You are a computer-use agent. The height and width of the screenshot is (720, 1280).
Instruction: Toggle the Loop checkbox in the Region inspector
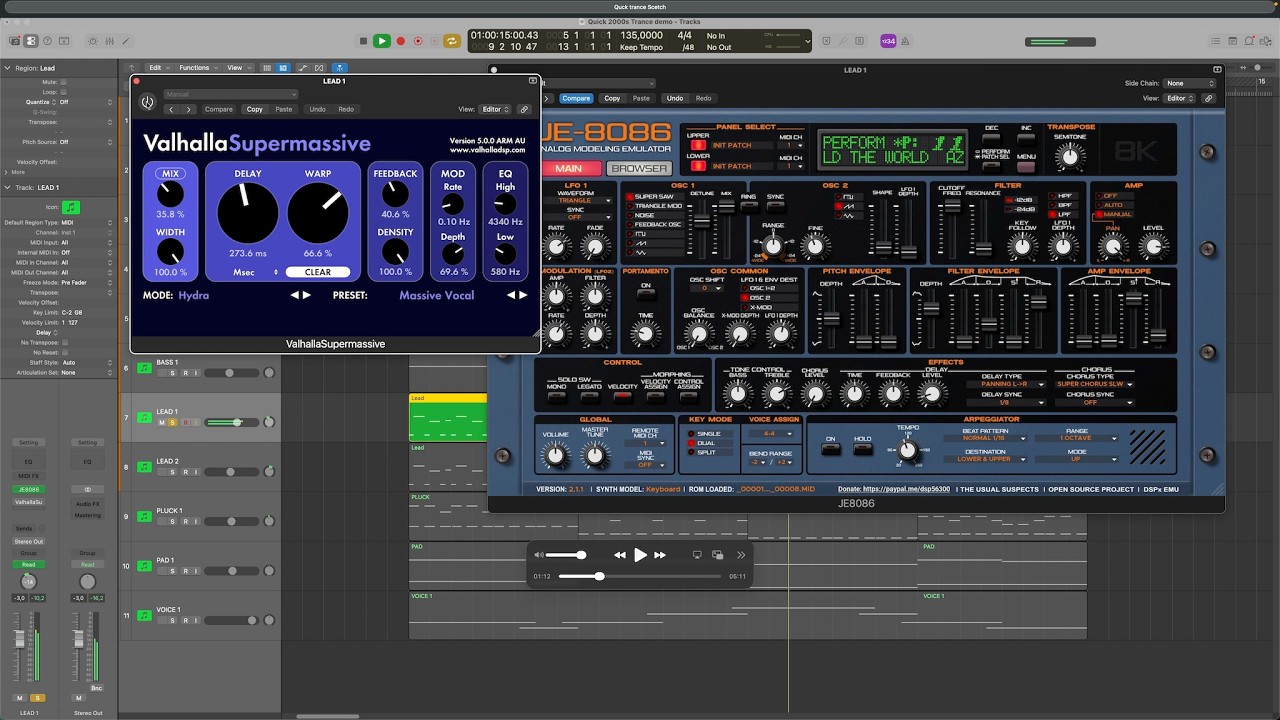[64, 91]
